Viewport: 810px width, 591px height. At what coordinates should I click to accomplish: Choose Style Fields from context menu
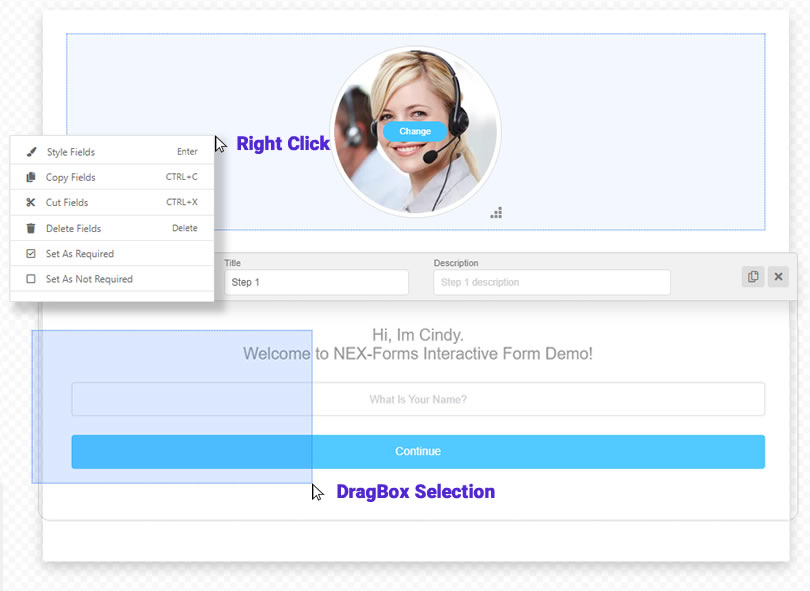click(x=112, y=152)
